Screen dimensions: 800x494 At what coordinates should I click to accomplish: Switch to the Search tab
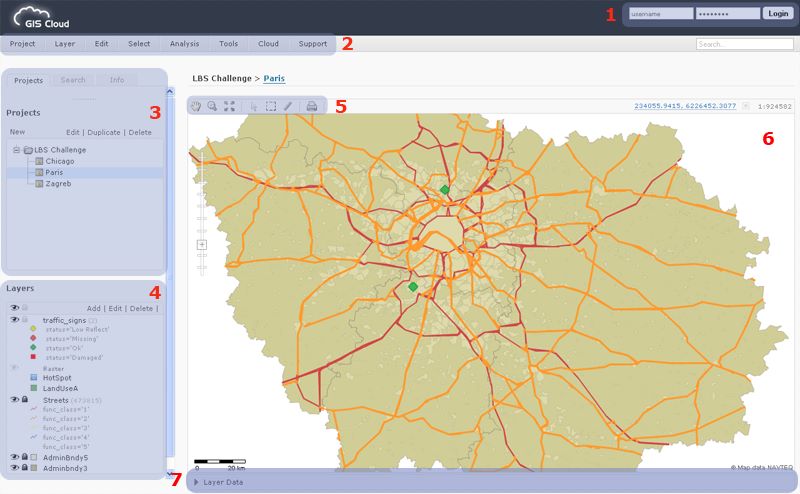coord(73,80)
